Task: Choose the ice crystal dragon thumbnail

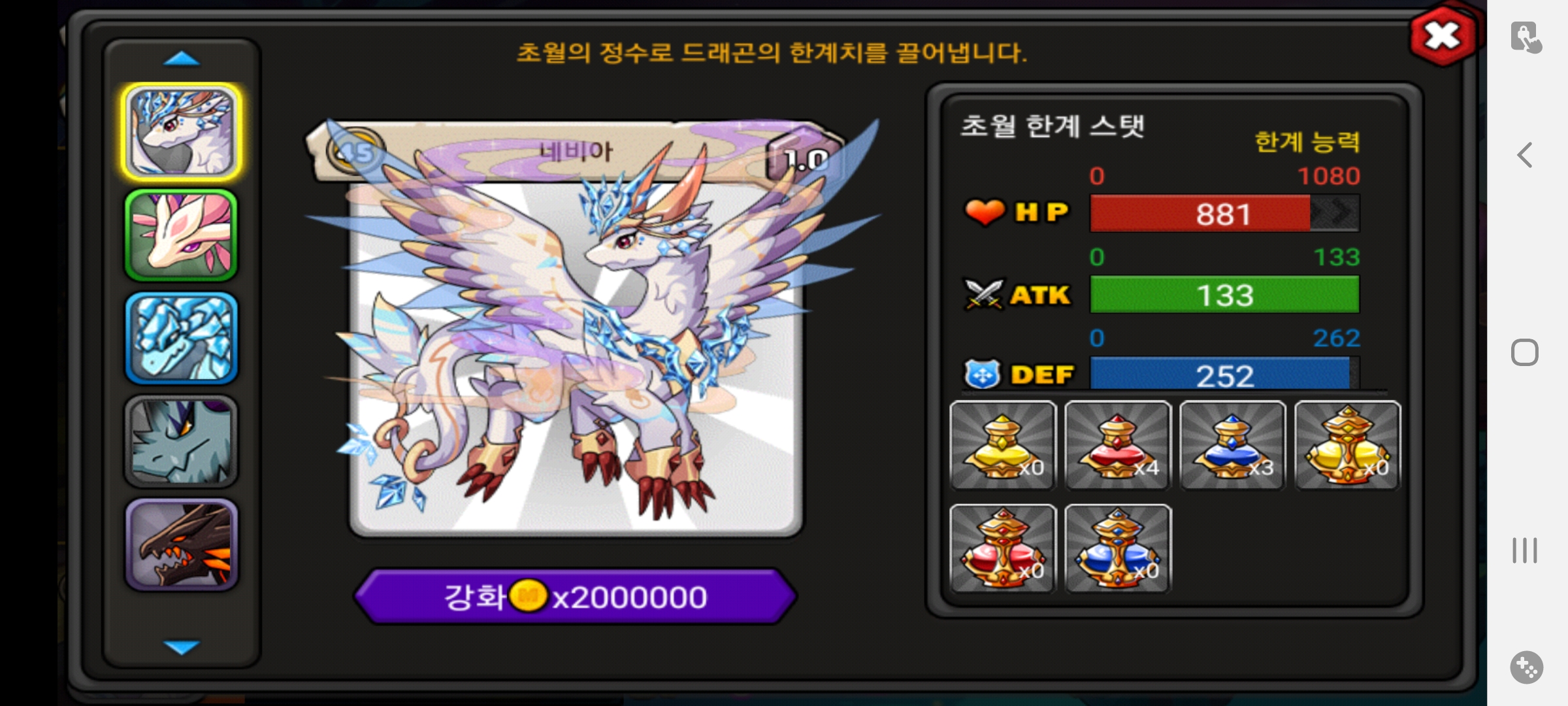Action: [182, 338]
